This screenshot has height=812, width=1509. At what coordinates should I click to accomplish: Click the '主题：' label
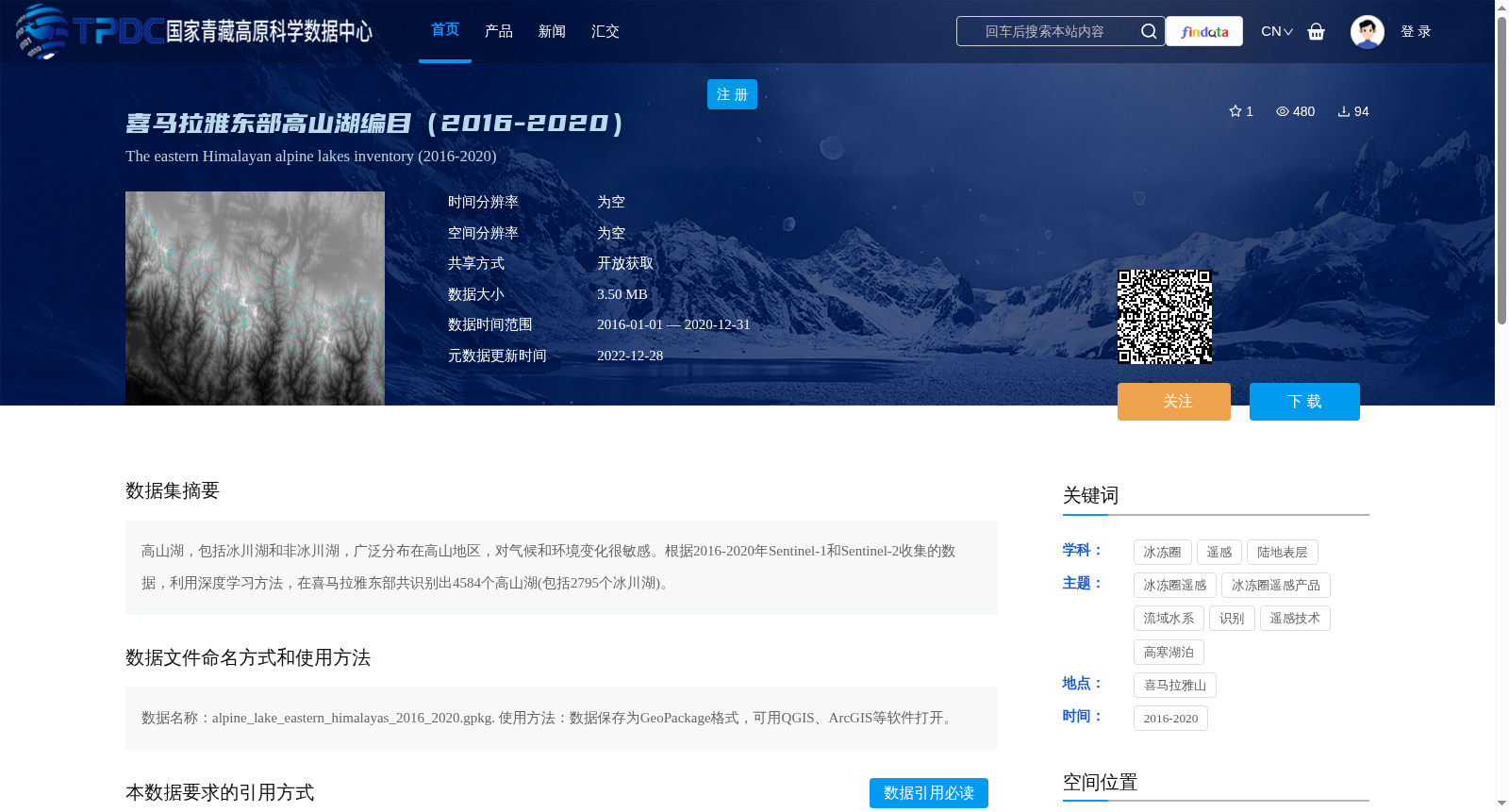coord(1083,583)
